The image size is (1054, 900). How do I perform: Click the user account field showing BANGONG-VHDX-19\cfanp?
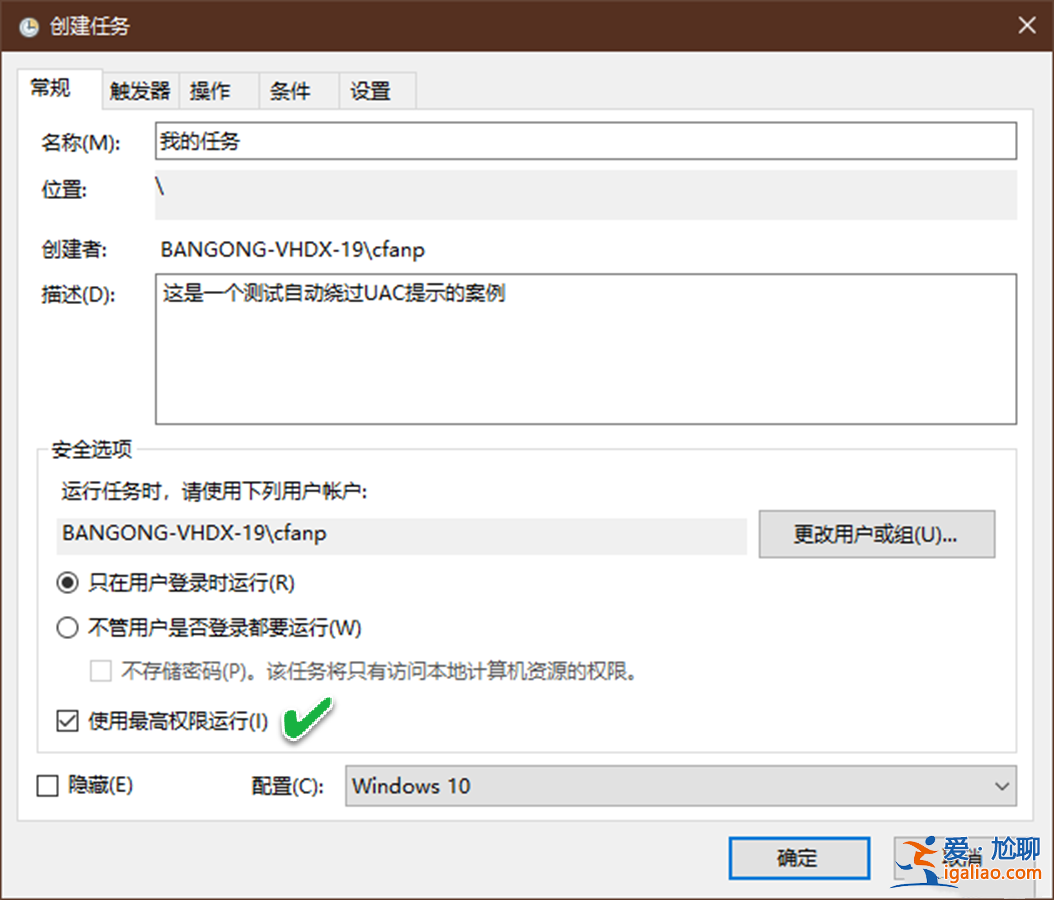[x=400, y=533]
